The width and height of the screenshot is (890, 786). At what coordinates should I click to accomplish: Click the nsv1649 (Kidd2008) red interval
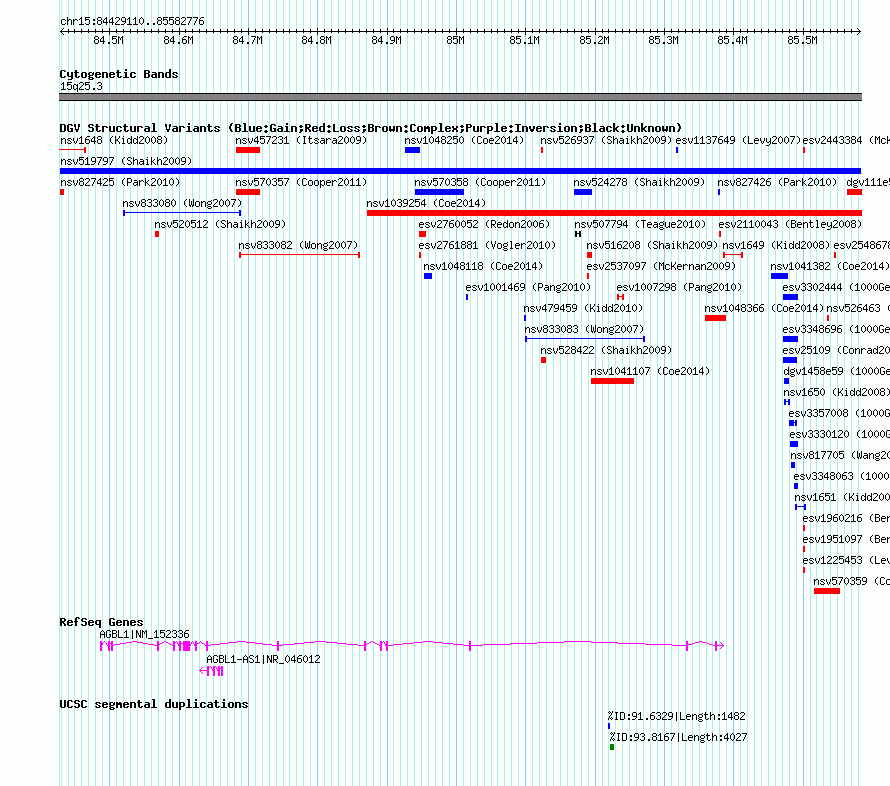pyautogui.click(x=733, y=255)
